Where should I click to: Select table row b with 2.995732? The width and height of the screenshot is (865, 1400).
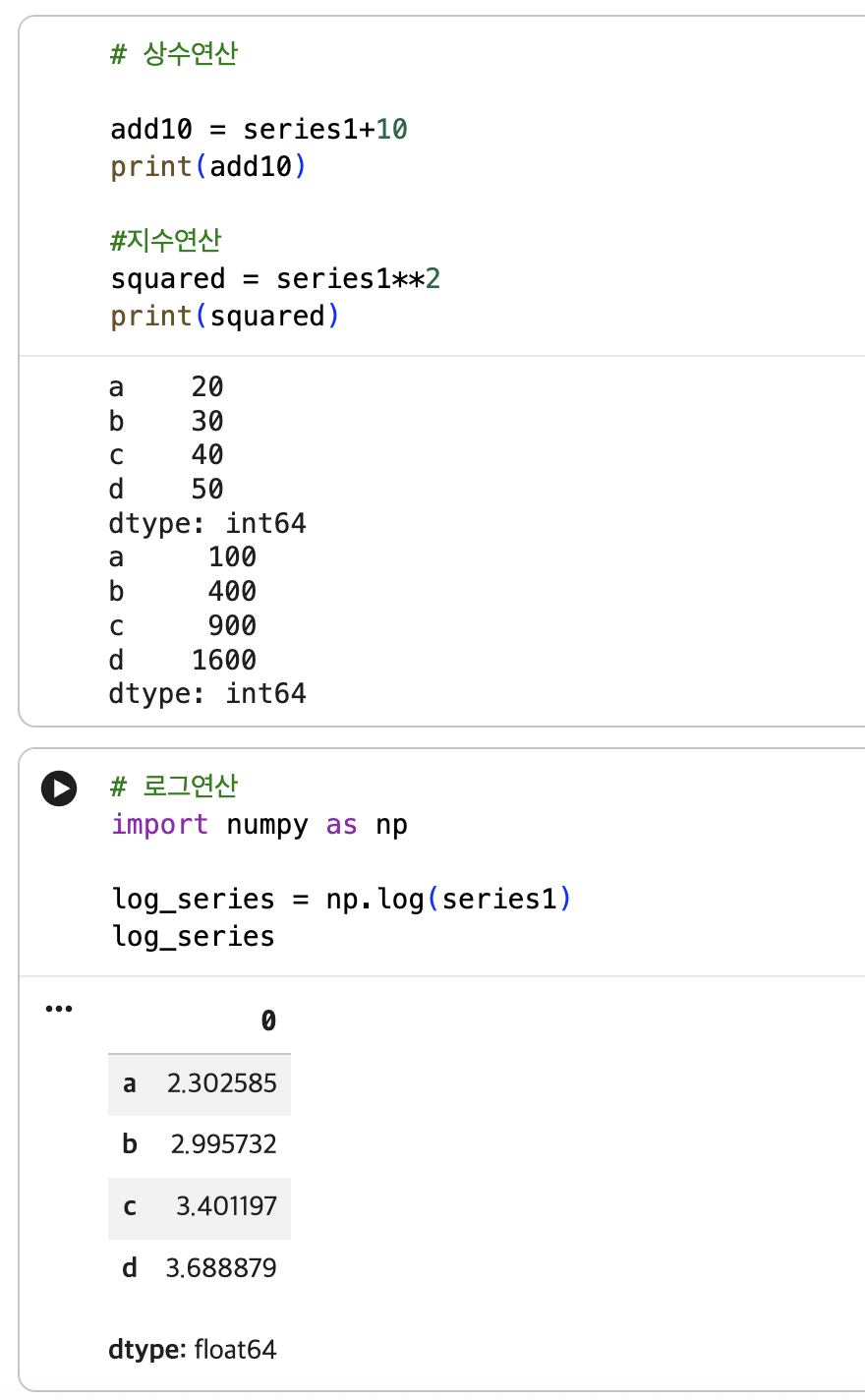pos(200,1145)
